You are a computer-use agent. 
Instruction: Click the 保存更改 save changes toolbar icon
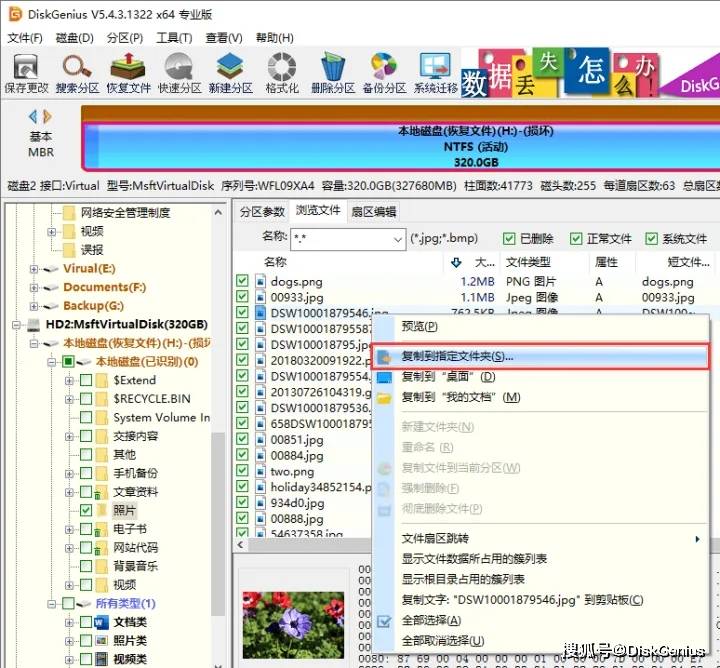(27, 72)
